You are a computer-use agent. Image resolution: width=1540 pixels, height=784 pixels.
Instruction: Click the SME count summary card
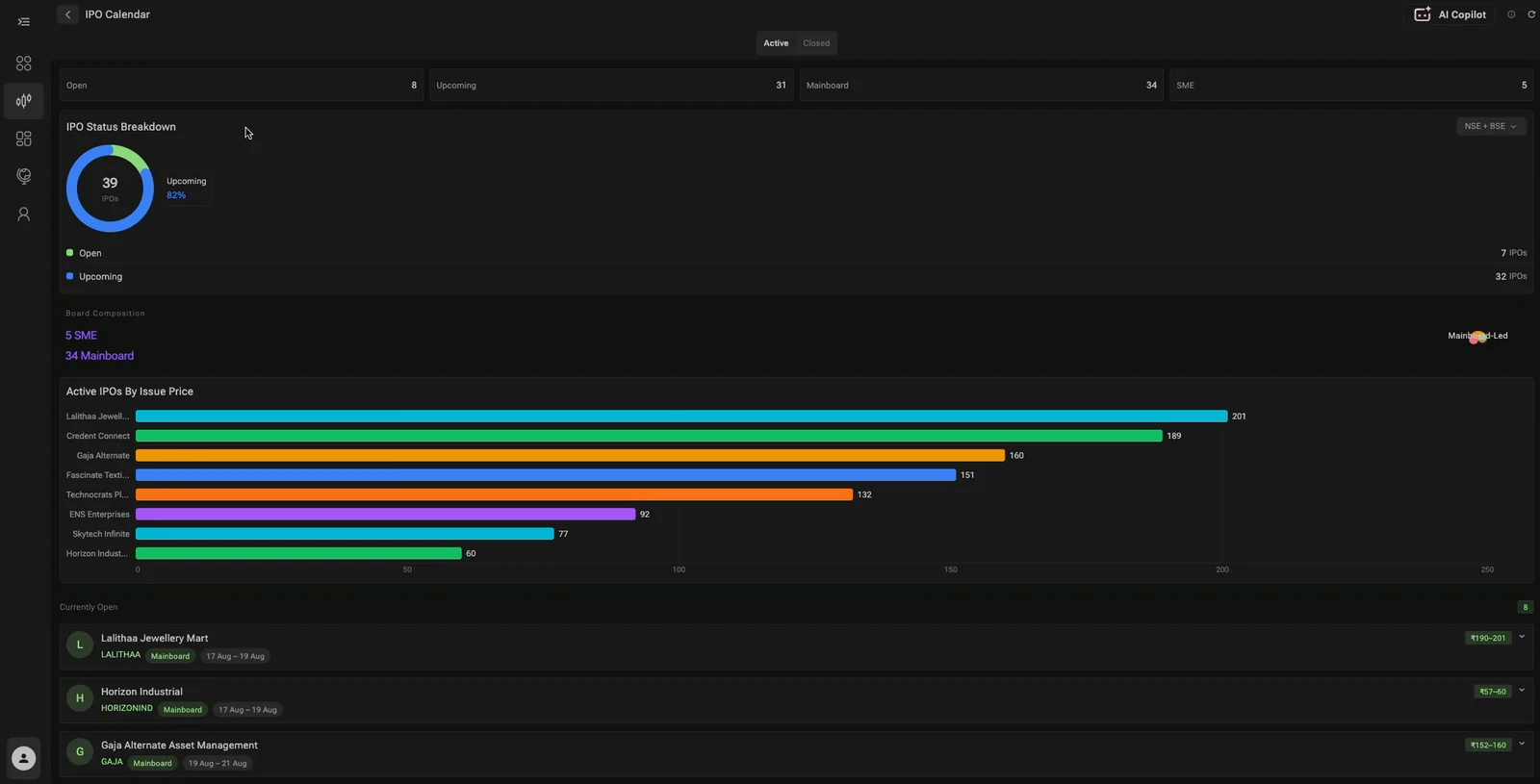(x=1351, y=86)
